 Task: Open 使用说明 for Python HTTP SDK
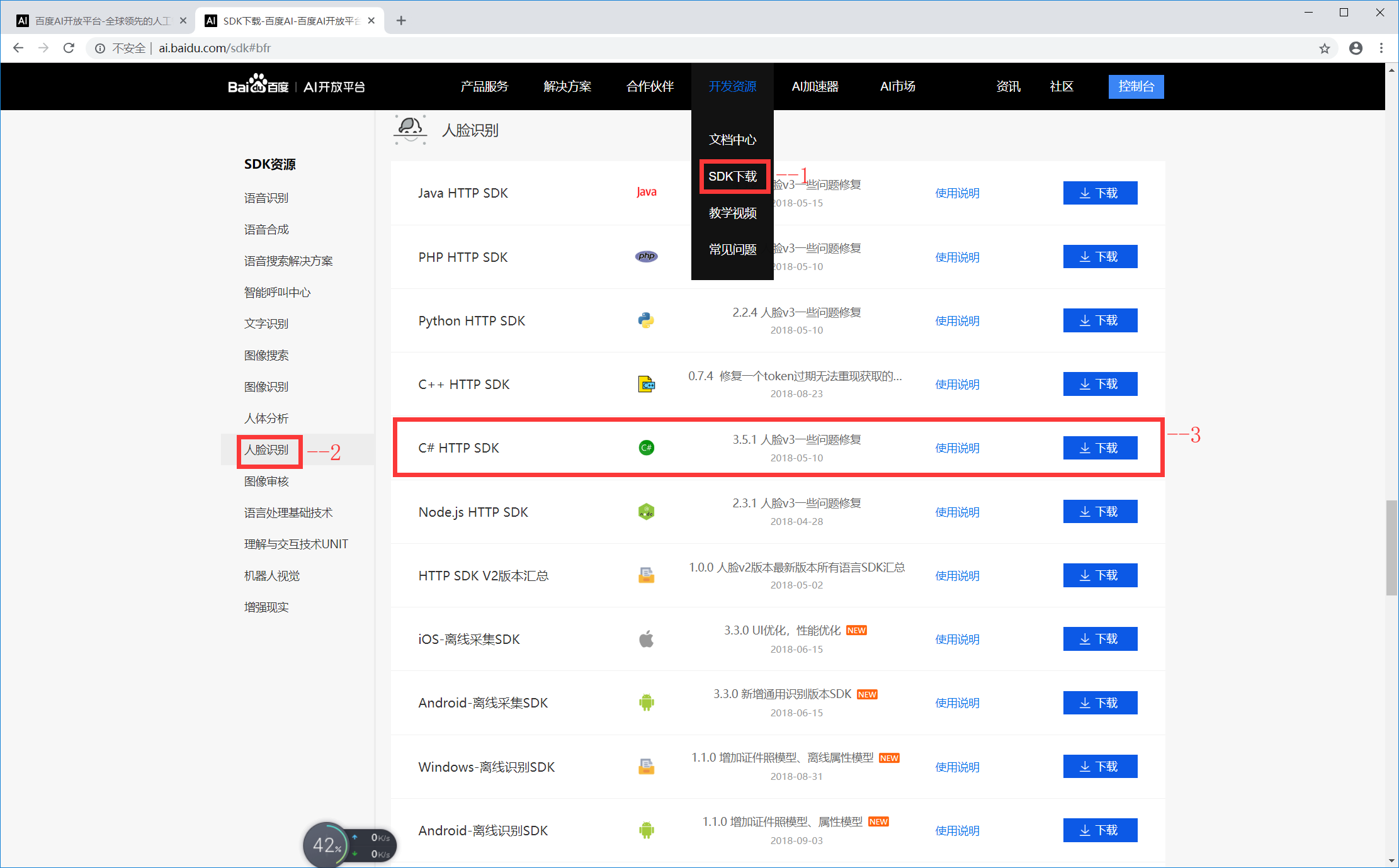click(x=957, y=321)
